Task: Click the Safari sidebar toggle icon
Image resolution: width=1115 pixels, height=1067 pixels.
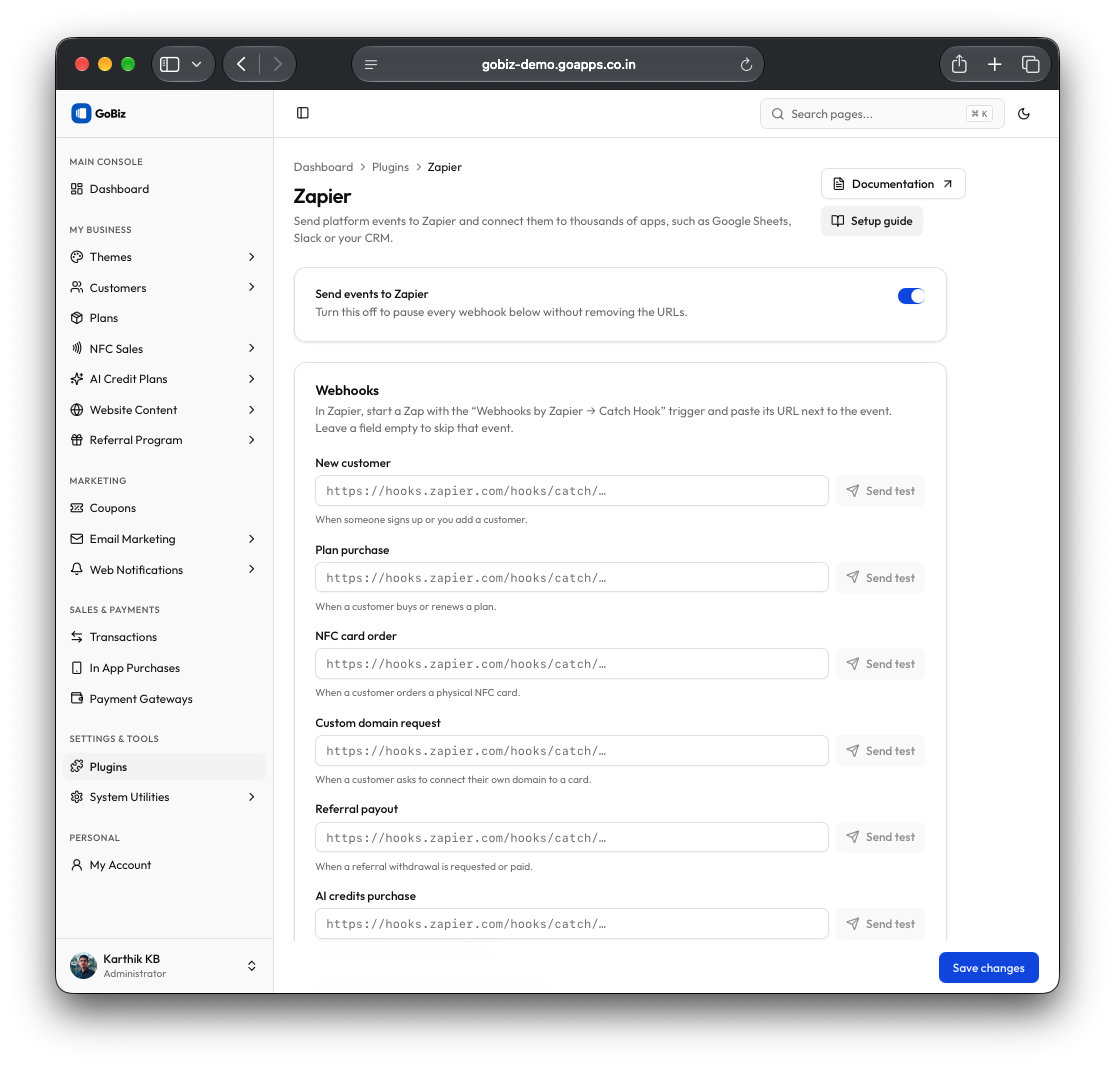Action: tap(169, 65)
